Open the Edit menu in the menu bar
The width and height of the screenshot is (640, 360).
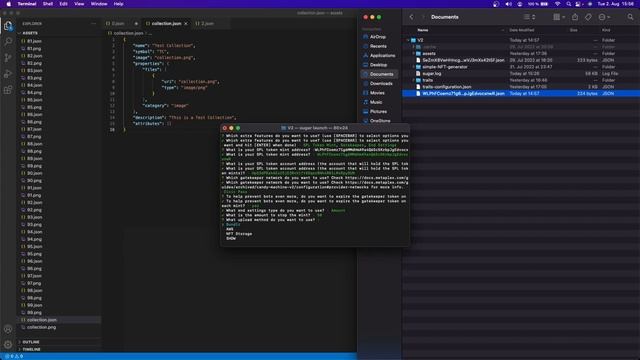coord(63,4)
